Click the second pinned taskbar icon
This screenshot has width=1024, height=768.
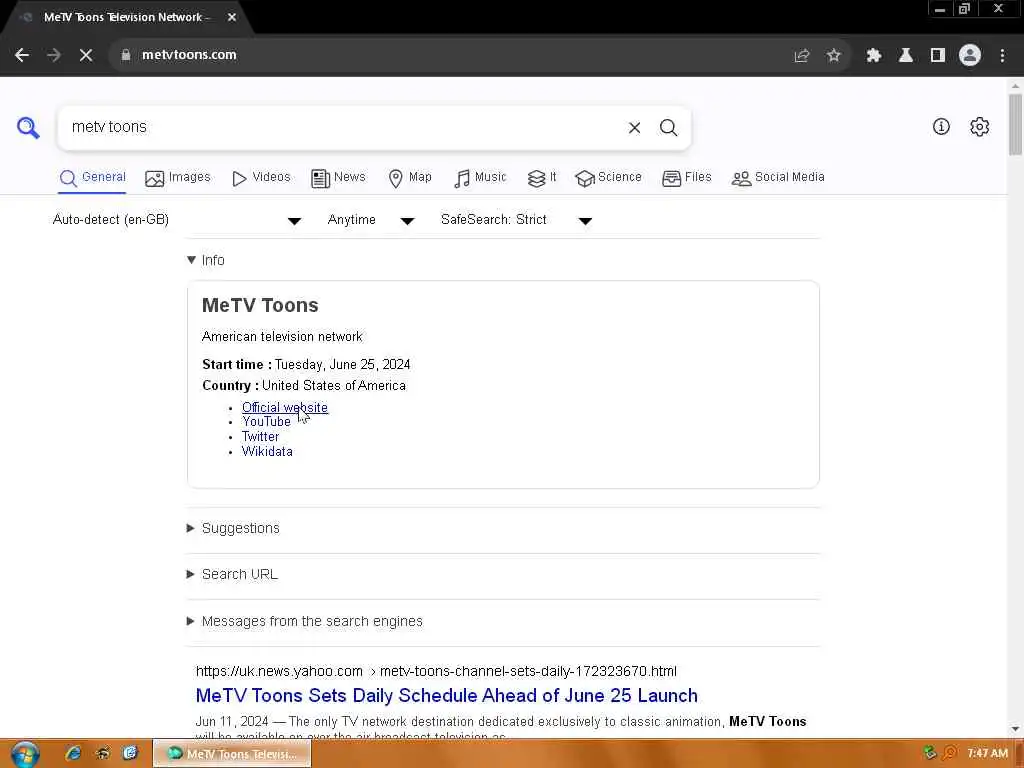[103, 754]
